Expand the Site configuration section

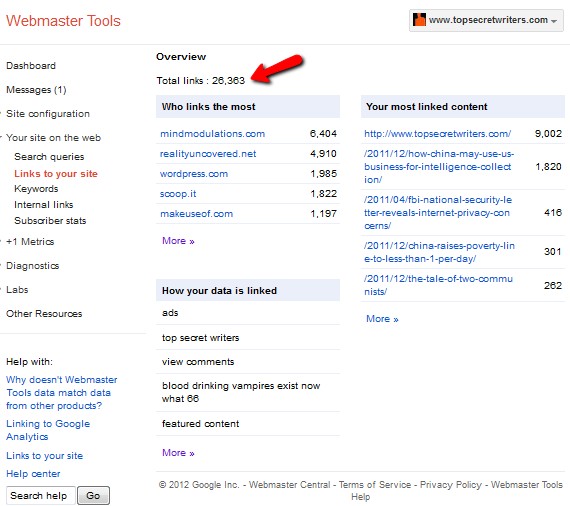coord(48,114)
